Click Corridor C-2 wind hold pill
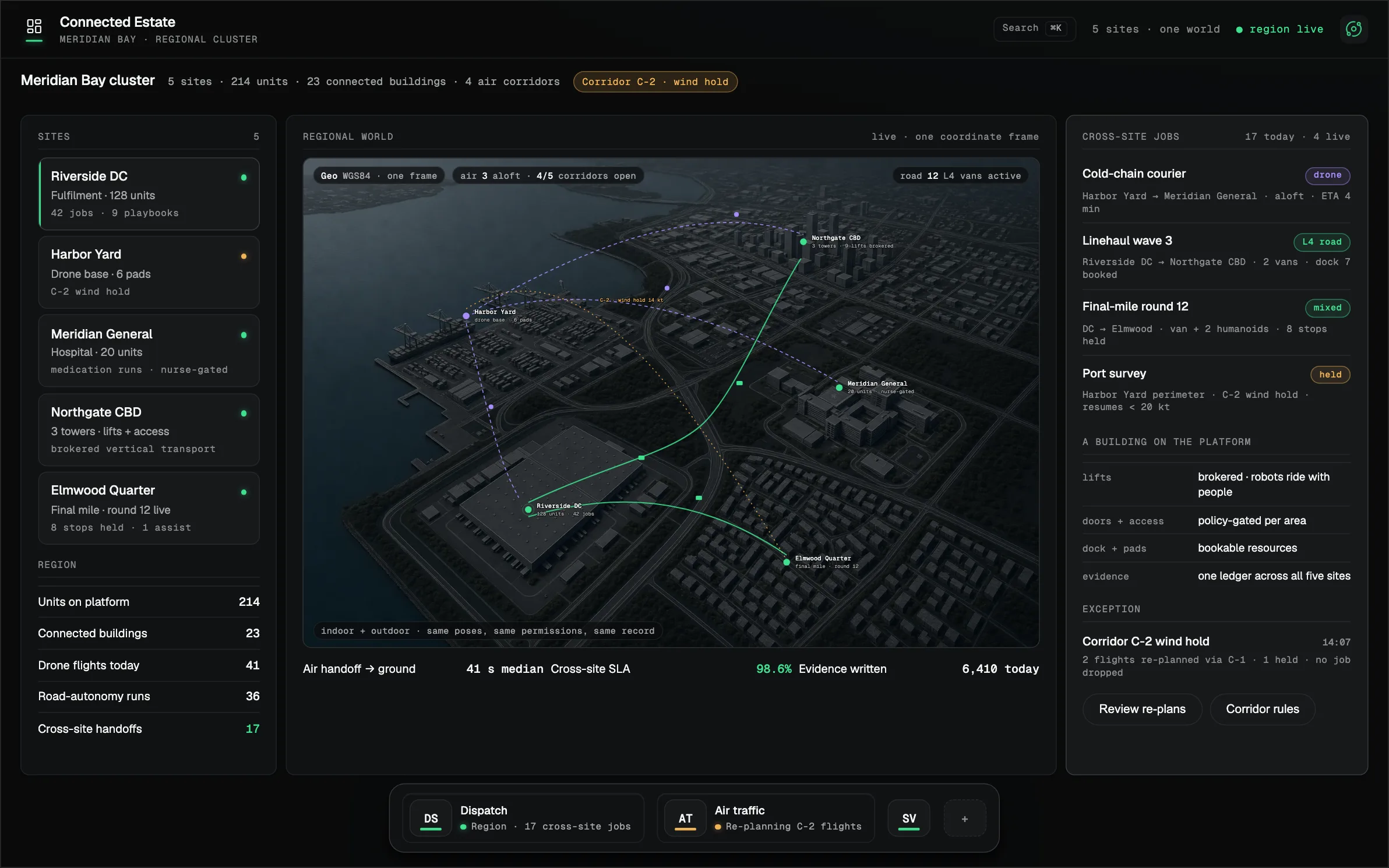1389x868 pixels. 655,82
